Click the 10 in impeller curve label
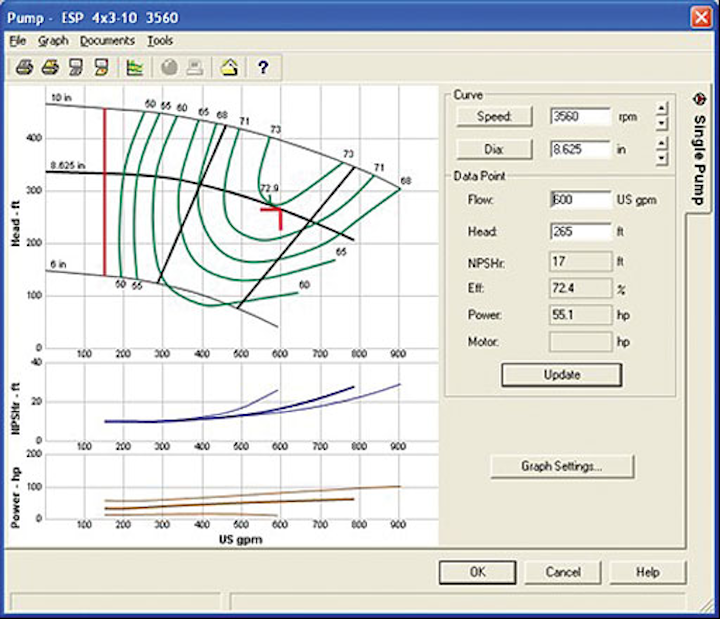This screenshot has height=619, width=720. coord(61,97)
